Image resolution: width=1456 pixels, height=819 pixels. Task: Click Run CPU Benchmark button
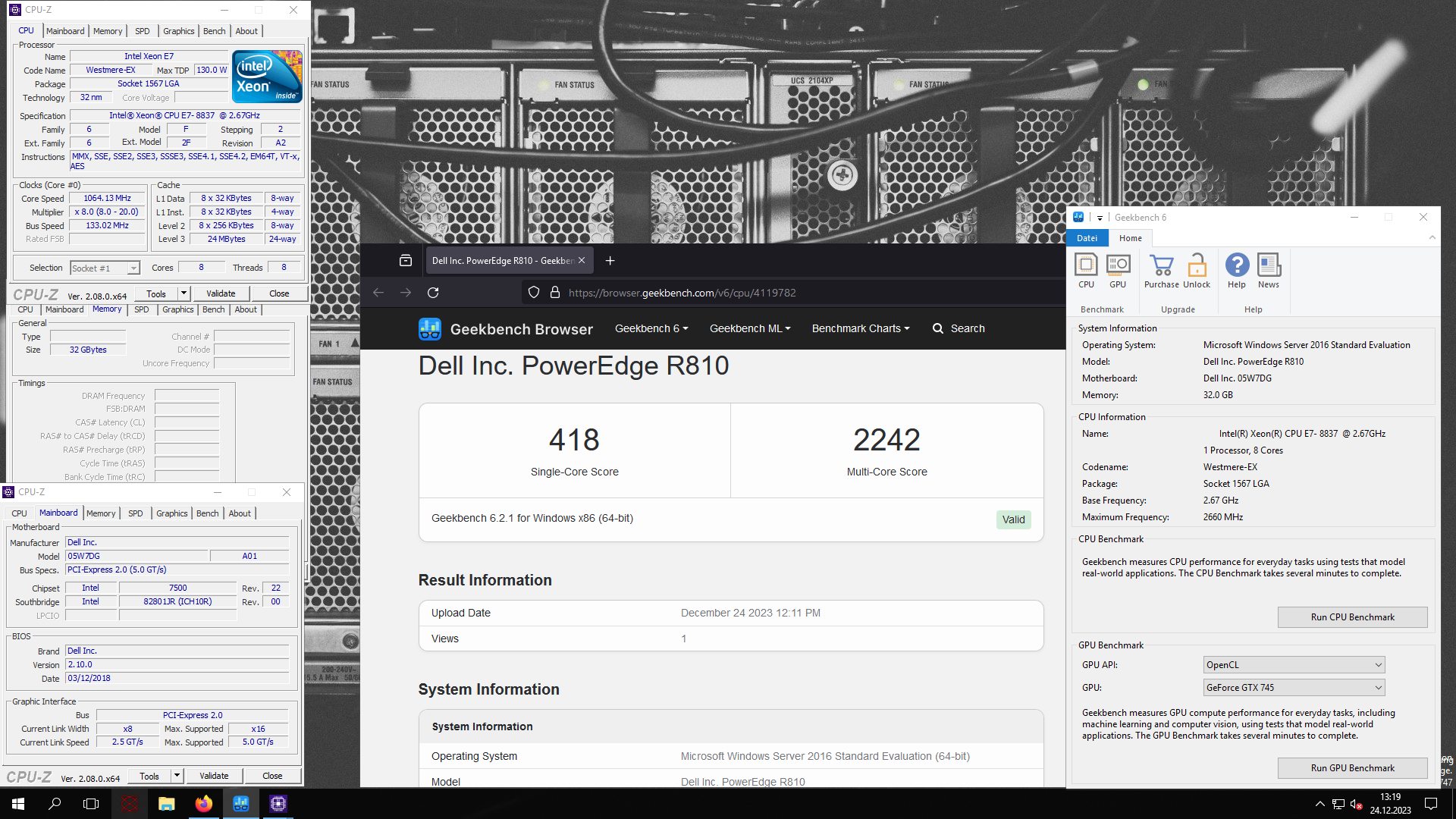pos(1352,617)
